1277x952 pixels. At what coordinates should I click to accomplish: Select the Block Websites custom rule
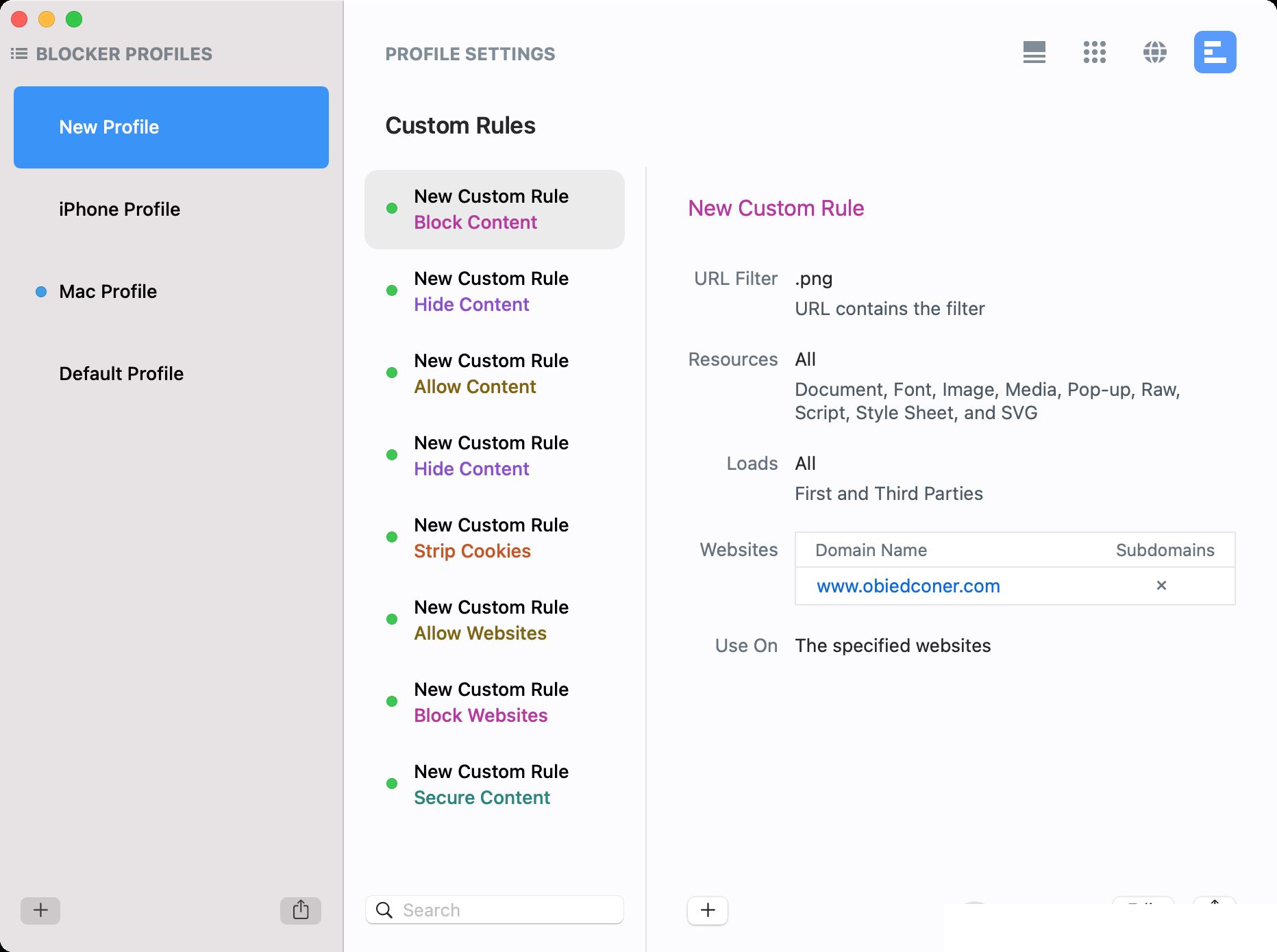pyautogui.click(x=495, y=703)
